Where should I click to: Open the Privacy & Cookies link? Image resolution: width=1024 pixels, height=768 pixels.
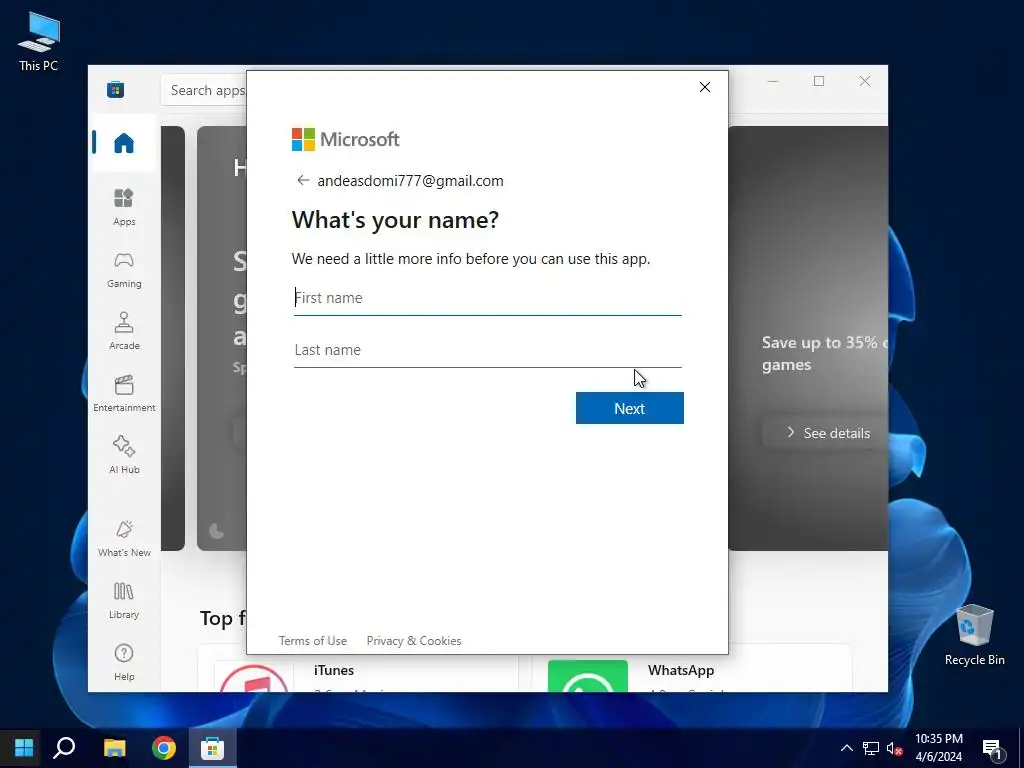point(414,641)
